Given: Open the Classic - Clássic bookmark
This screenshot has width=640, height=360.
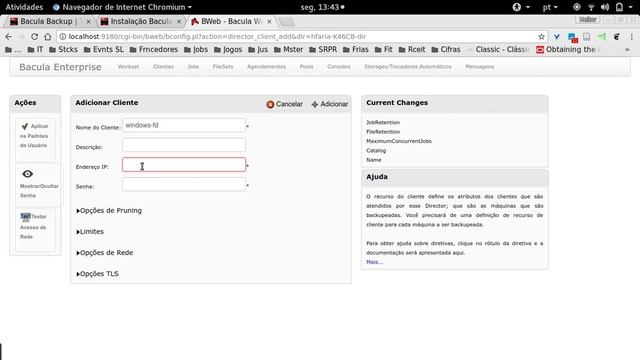Looking at the screenshot, I should pyautogui.click(x=498, y=49).
